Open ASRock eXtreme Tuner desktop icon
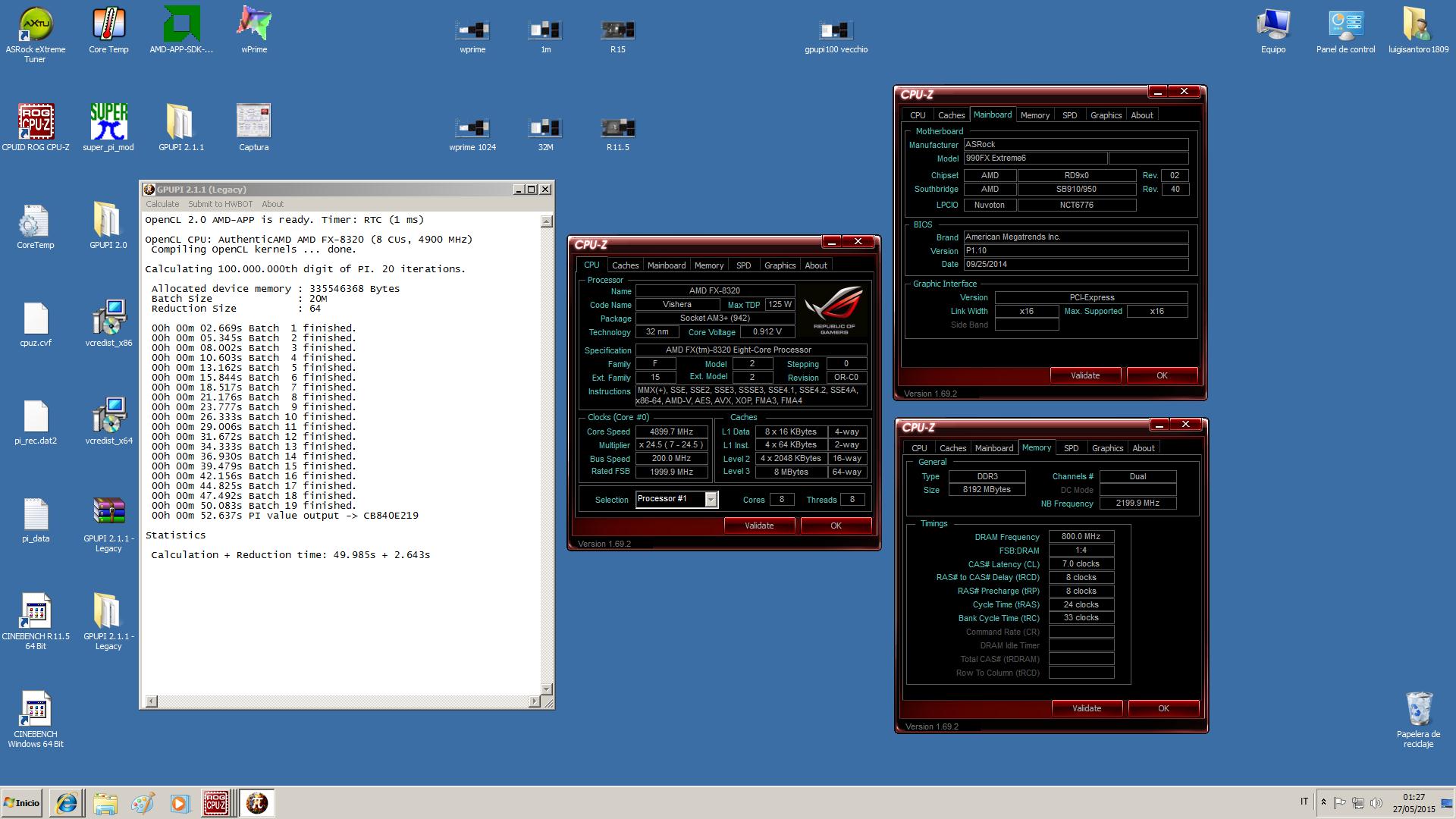This screenshot has width=1456, height=819. (36, 35)
